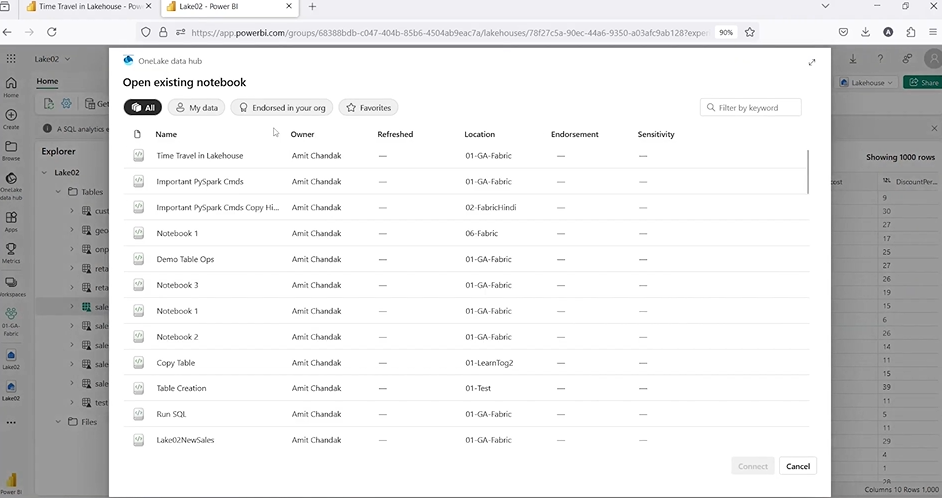Select Important PySpark Cmds Copy Hi... notebook
Image resolution: width=942 pixels, height=498 pixels.
(x=466, y=207)
